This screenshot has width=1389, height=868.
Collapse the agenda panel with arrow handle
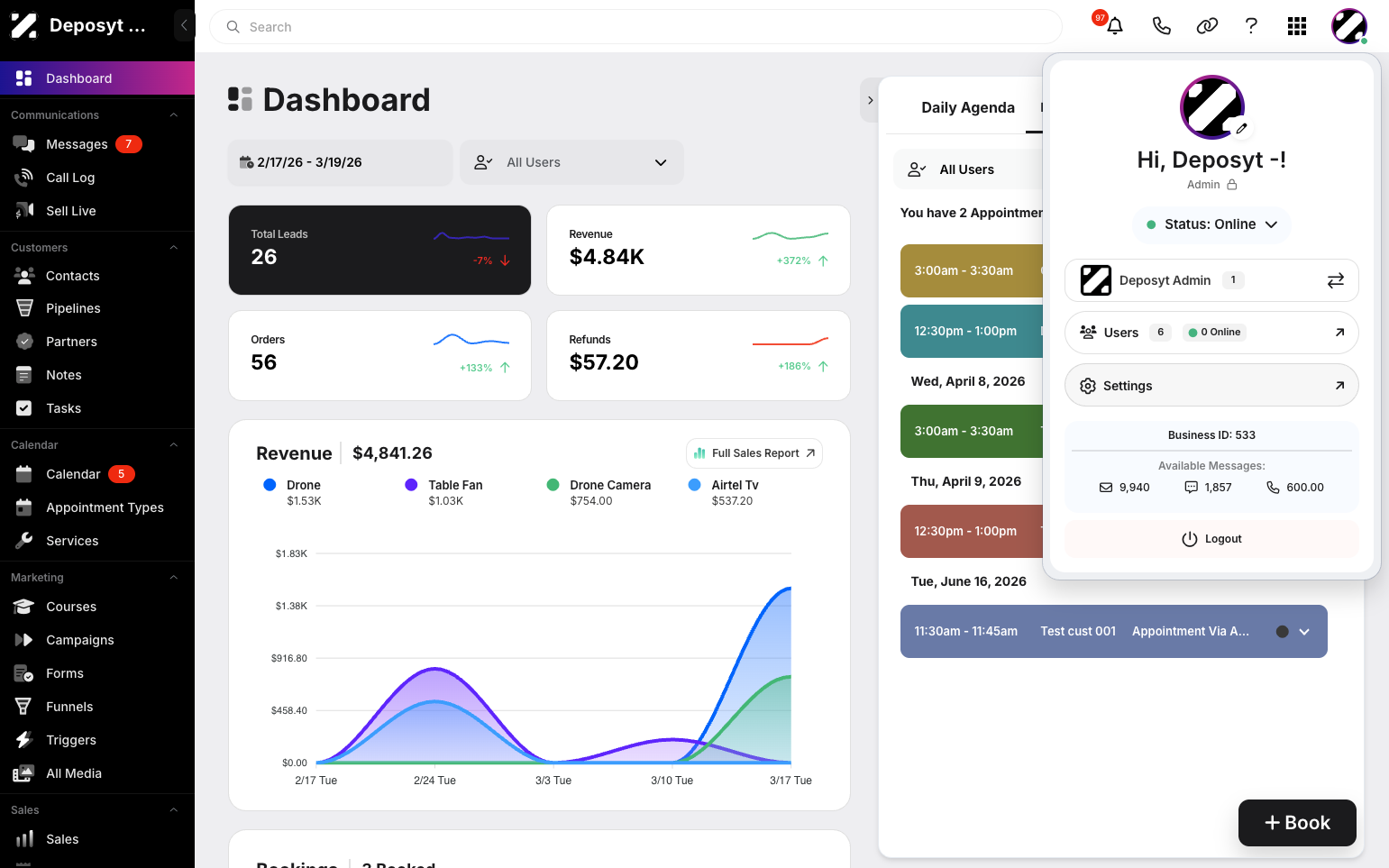(870, 100)
